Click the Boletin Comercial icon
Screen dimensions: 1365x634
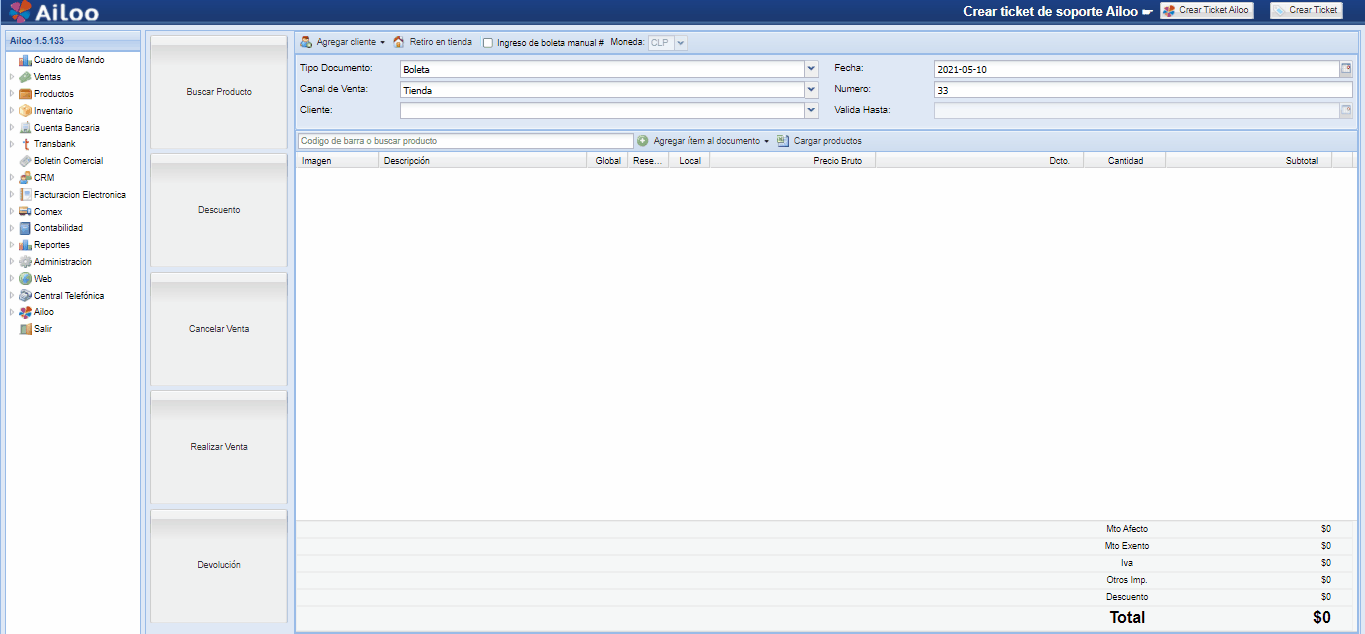[x=26, y=161]
